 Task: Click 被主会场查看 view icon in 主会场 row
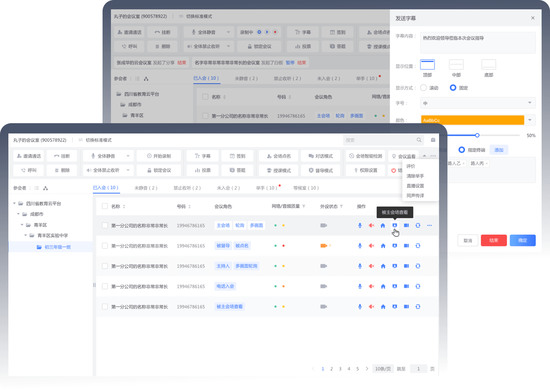[x=395, y=225]
